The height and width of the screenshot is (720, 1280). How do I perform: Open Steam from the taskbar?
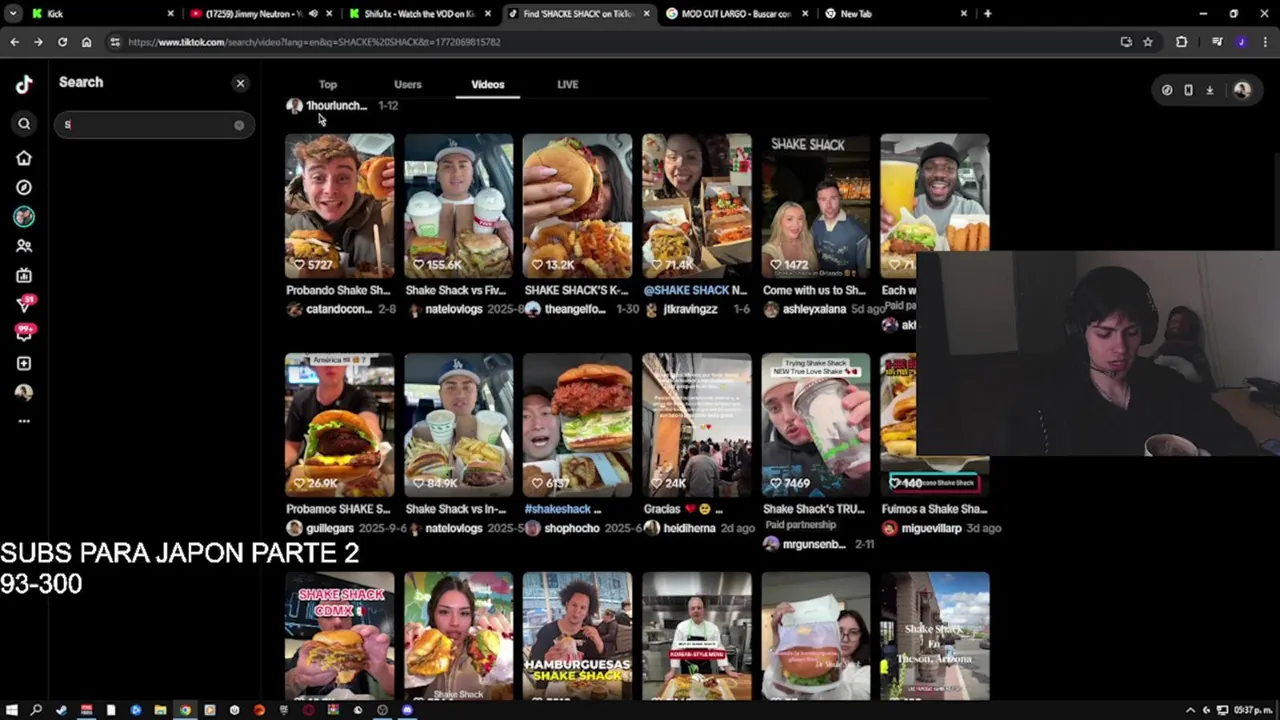click(61, 710)
